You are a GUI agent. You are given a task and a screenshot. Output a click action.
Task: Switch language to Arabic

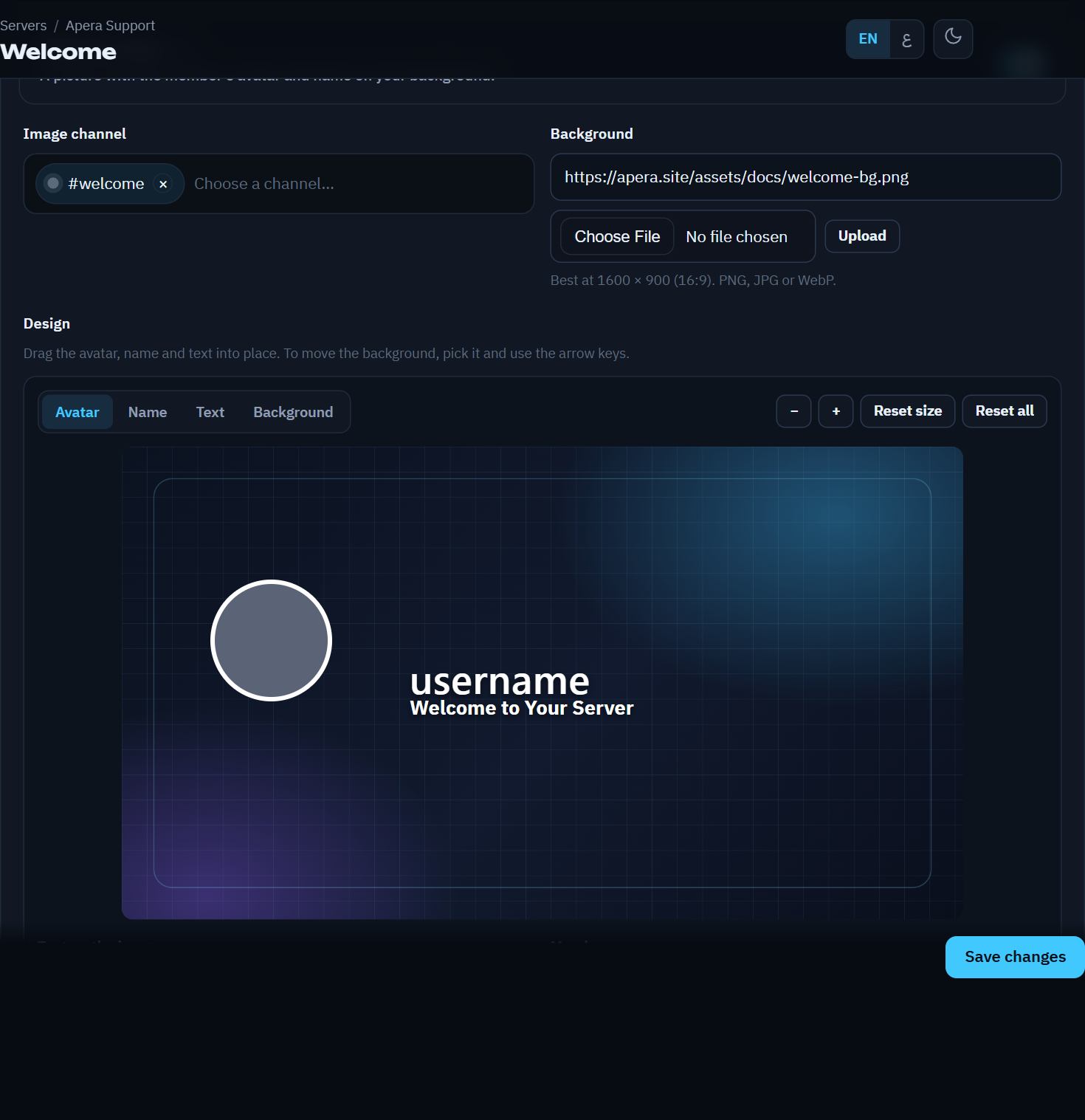(x=907, y=39)
